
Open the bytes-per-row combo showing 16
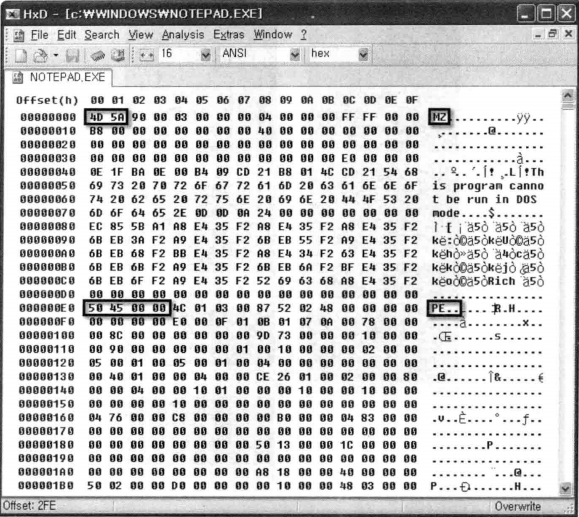(x=205, y=55)
